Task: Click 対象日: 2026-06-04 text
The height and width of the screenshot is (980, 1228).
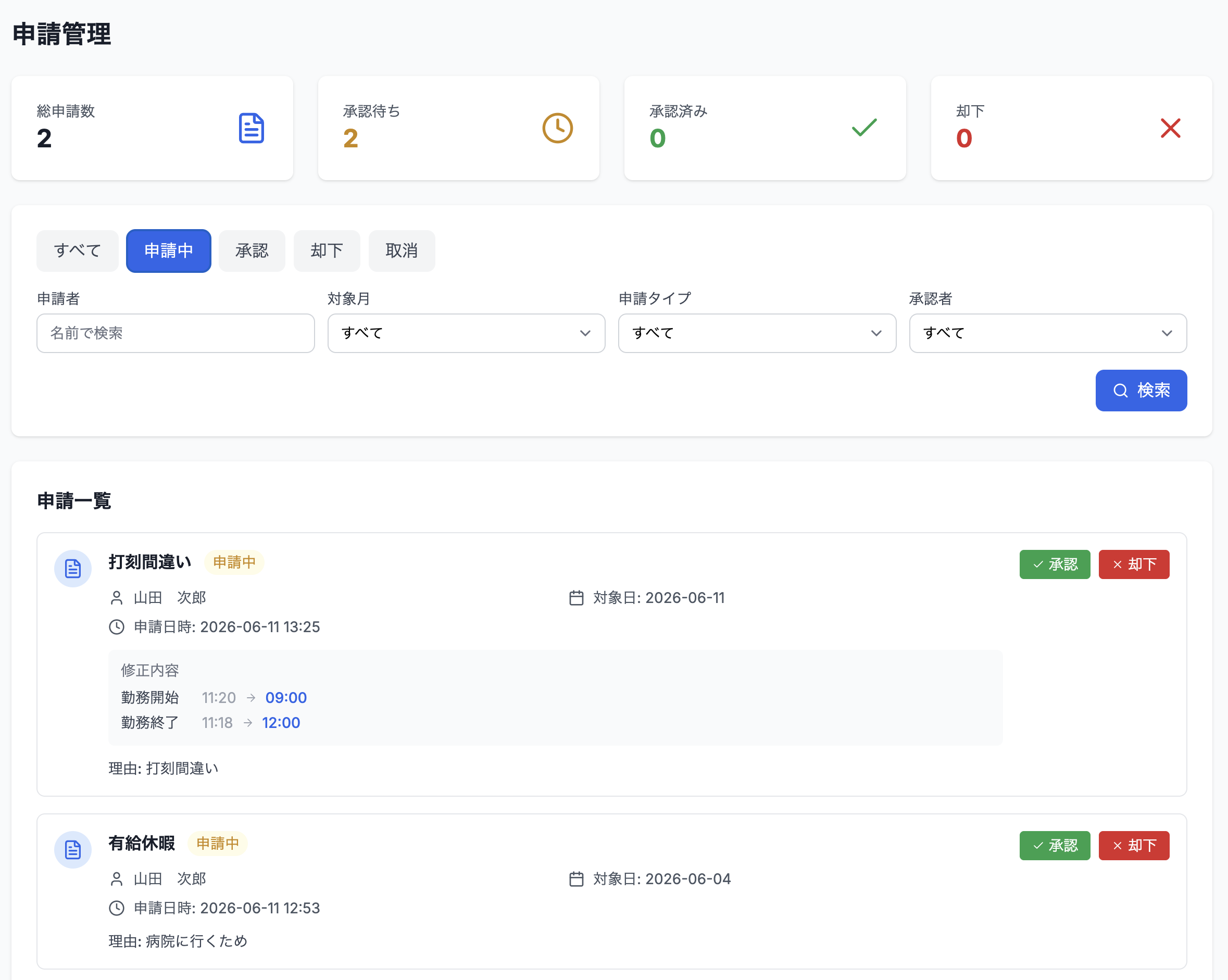Action: point(662,879)
